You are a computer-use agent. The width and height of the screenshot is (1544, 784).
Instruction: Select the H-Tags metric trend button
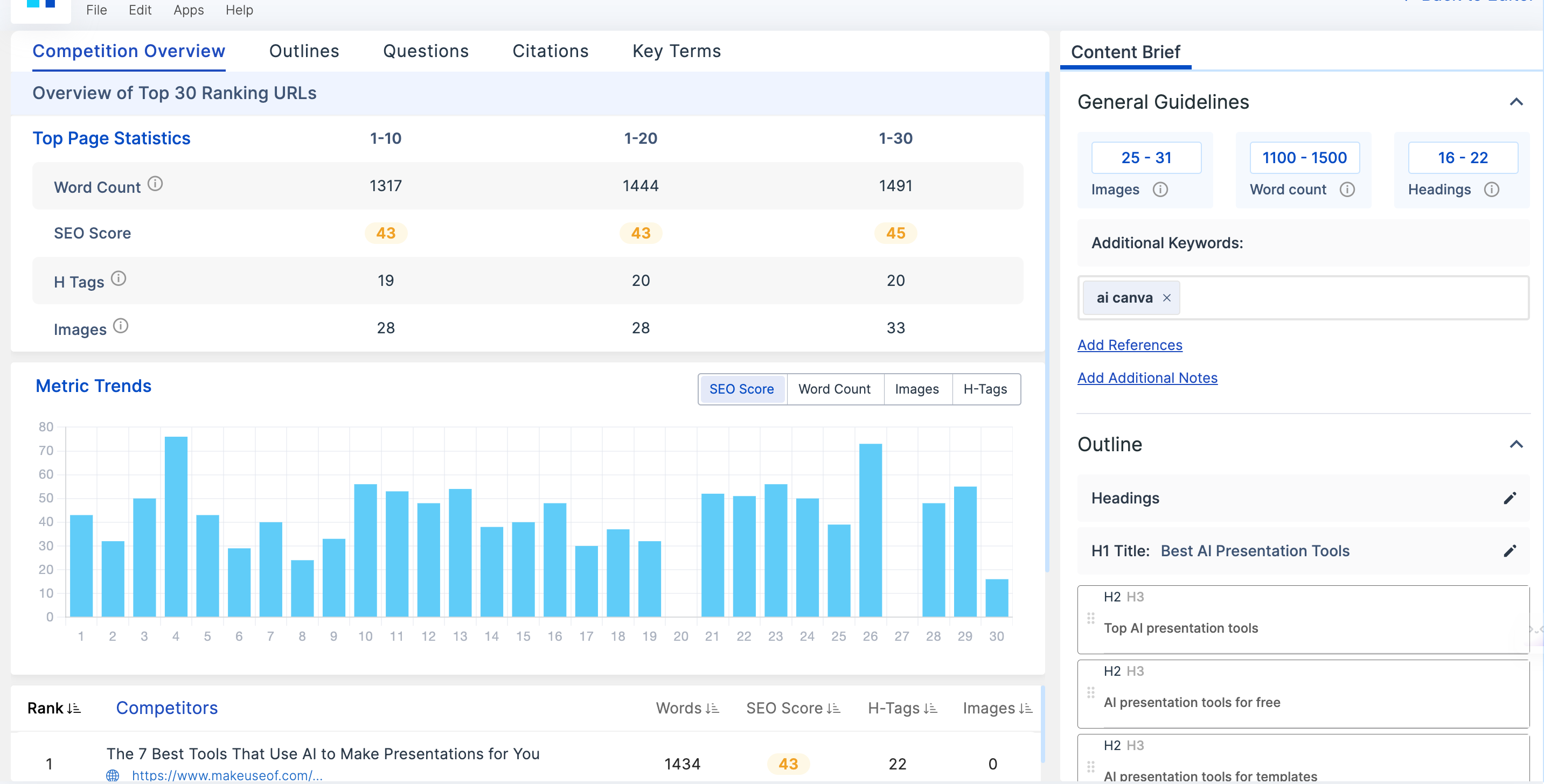coord(985,389)
